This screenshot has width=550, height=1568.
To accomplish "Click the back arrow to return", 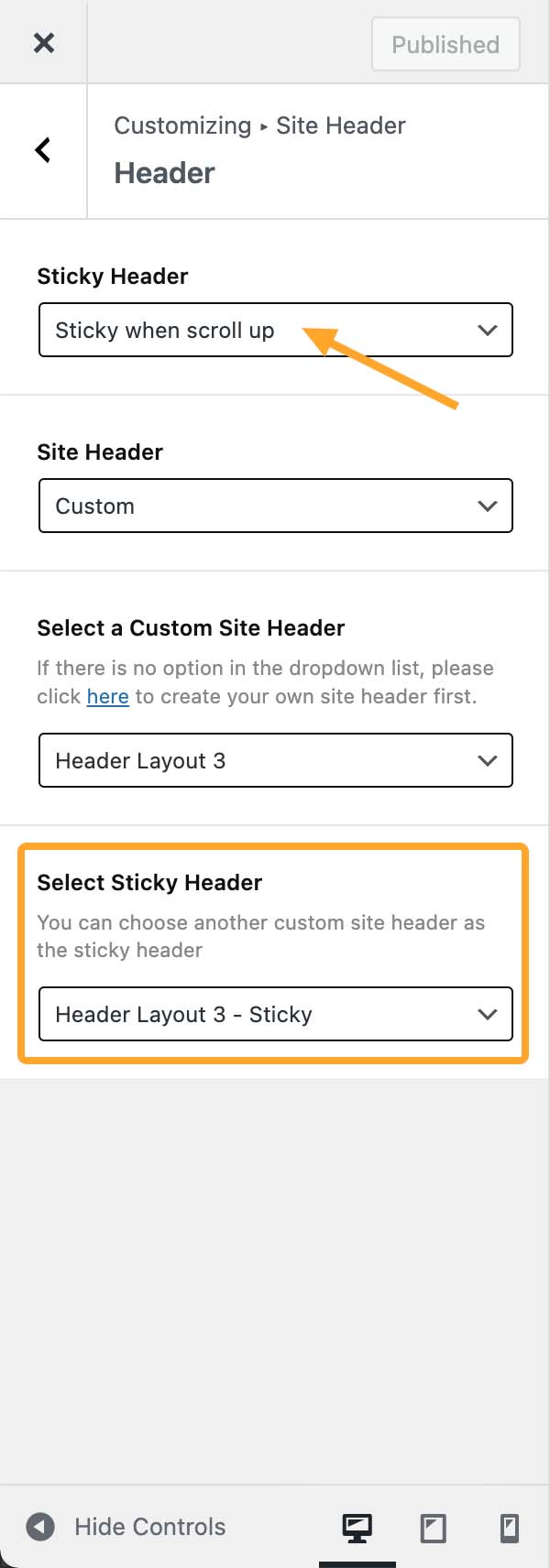I will point(41,150).
